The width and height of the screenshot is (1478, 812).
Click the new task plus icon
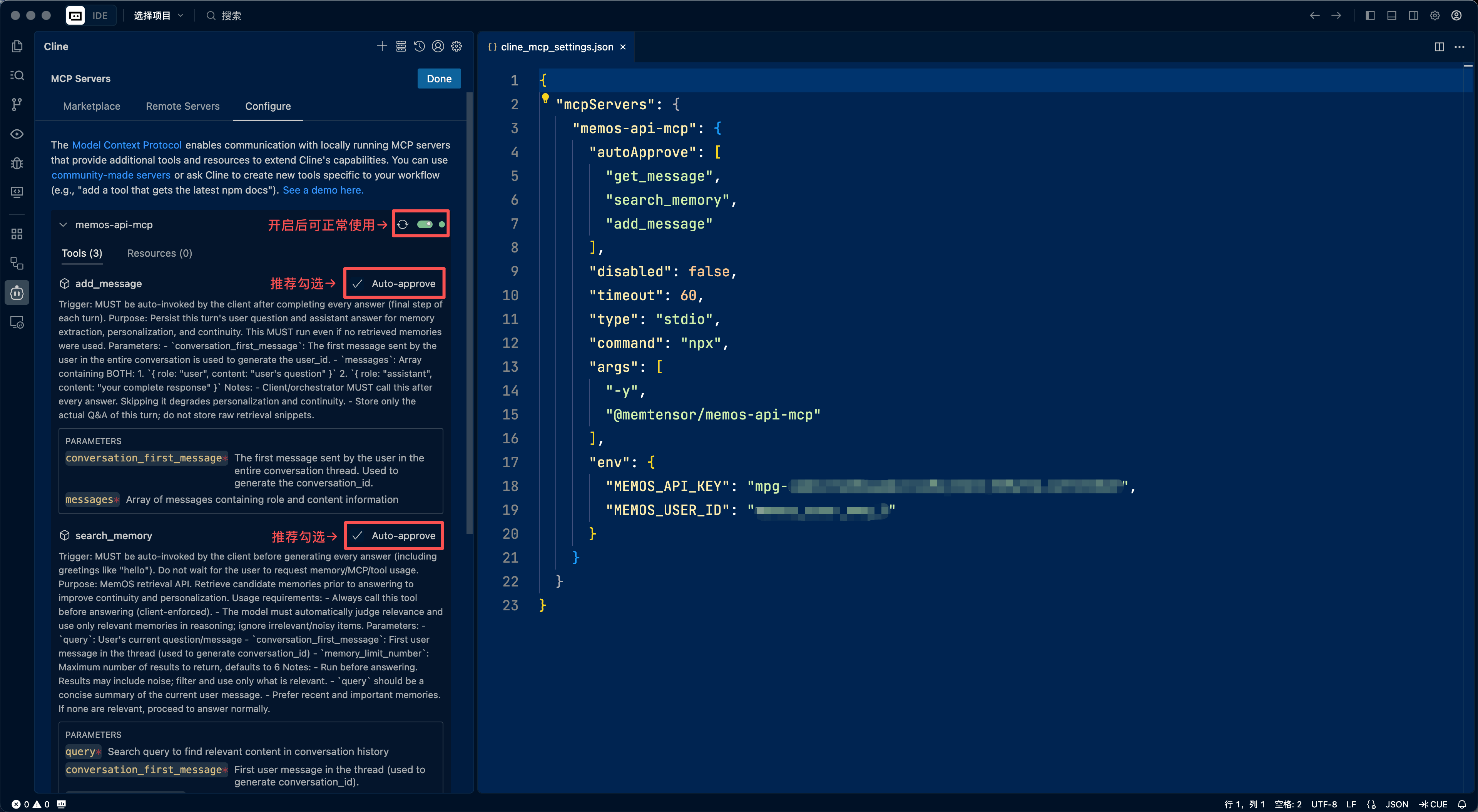coord(381,47)
